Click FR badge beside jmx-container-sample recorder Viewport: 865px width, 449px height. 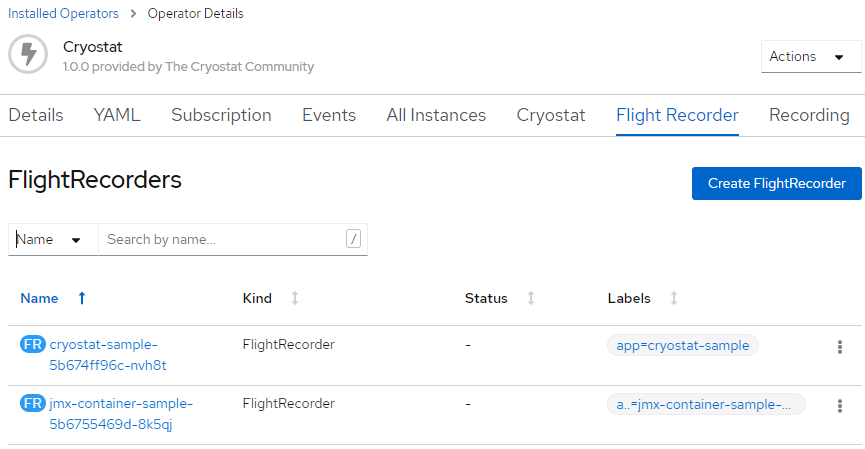[x=32, y=404]
